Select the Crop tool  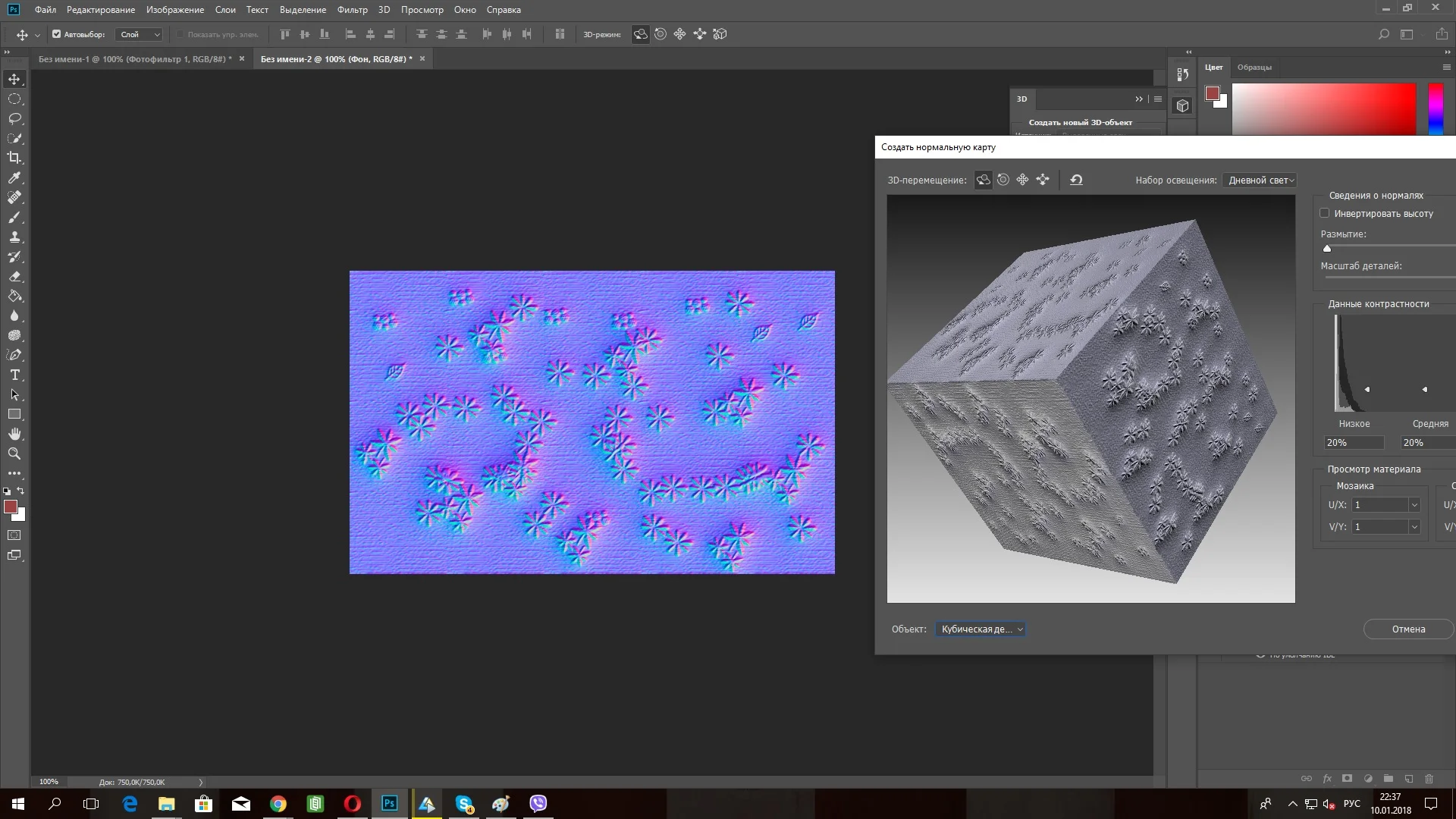point(14,158)
